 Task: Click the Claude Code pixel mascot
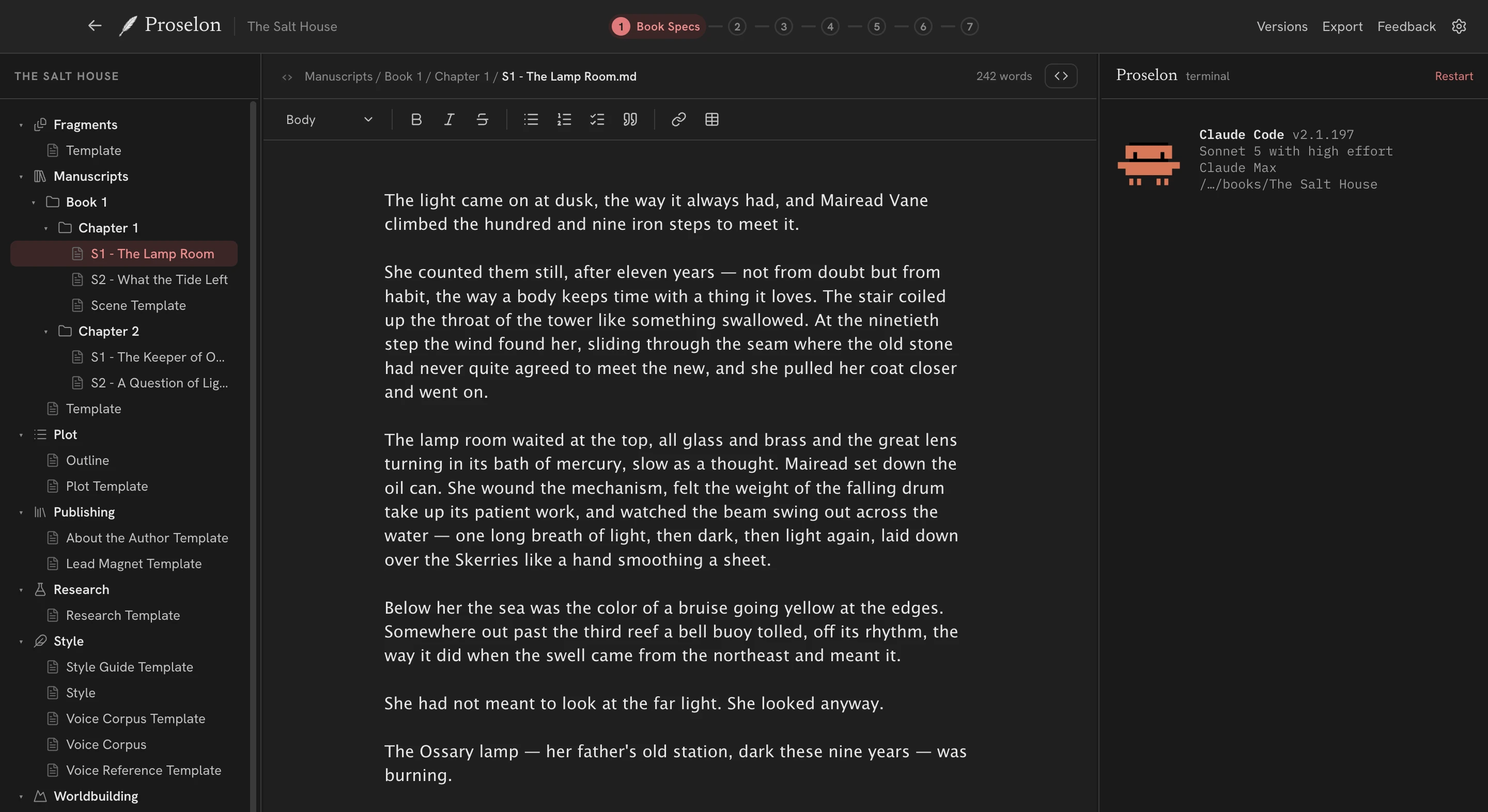tap(1149, 164)
